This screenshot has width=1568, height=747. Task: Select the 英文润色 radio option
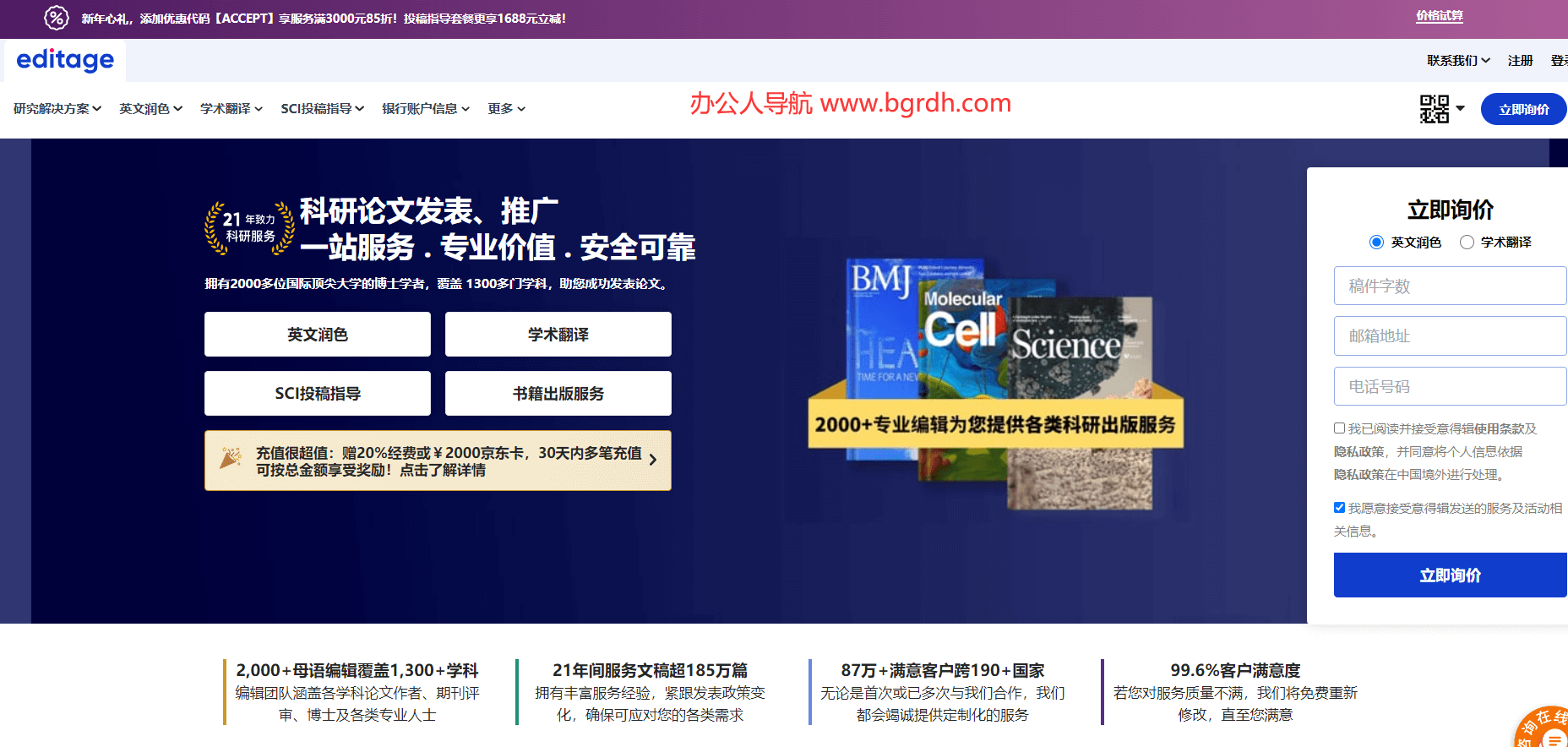[x=1376, y=243]
